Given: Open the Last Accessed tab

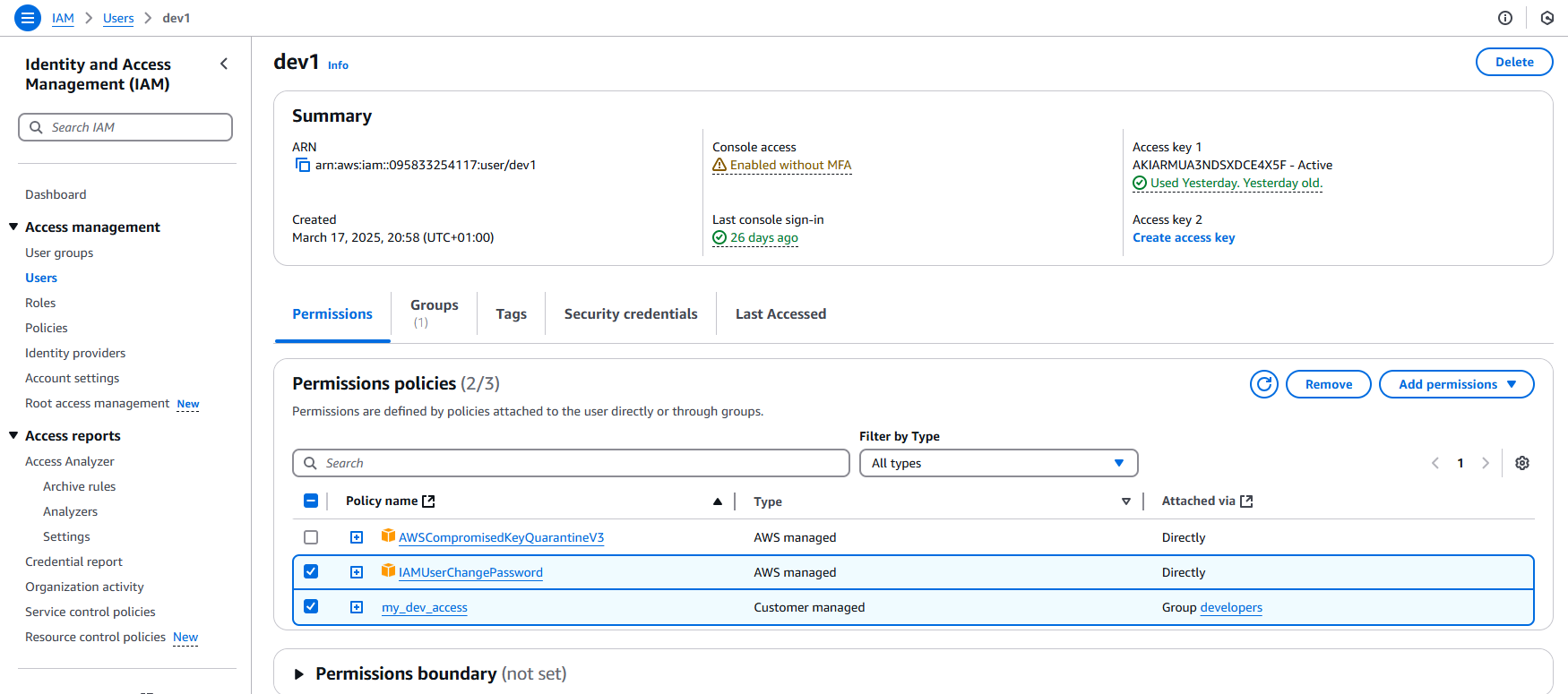Looking at the screenshot, I should [781, 314].
